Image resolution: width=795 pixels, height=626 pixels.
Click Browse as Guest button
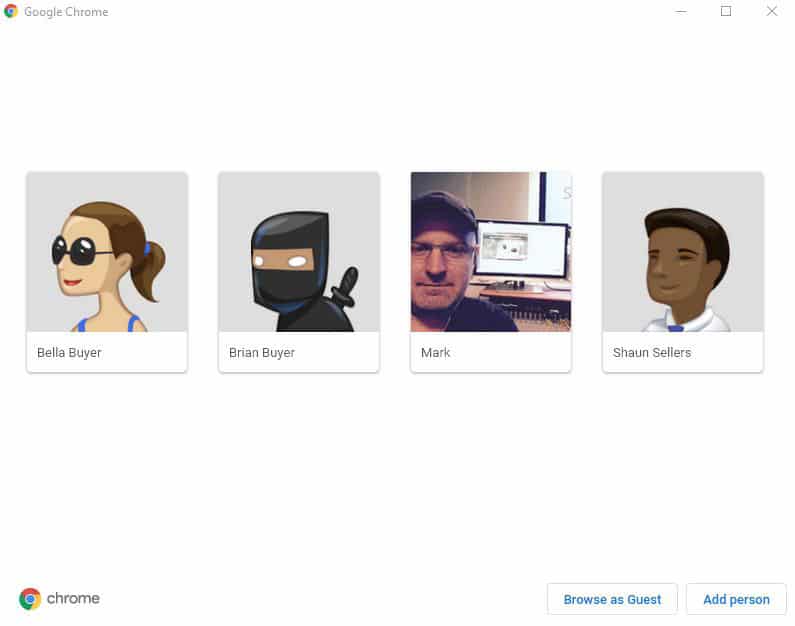(612, 599)
